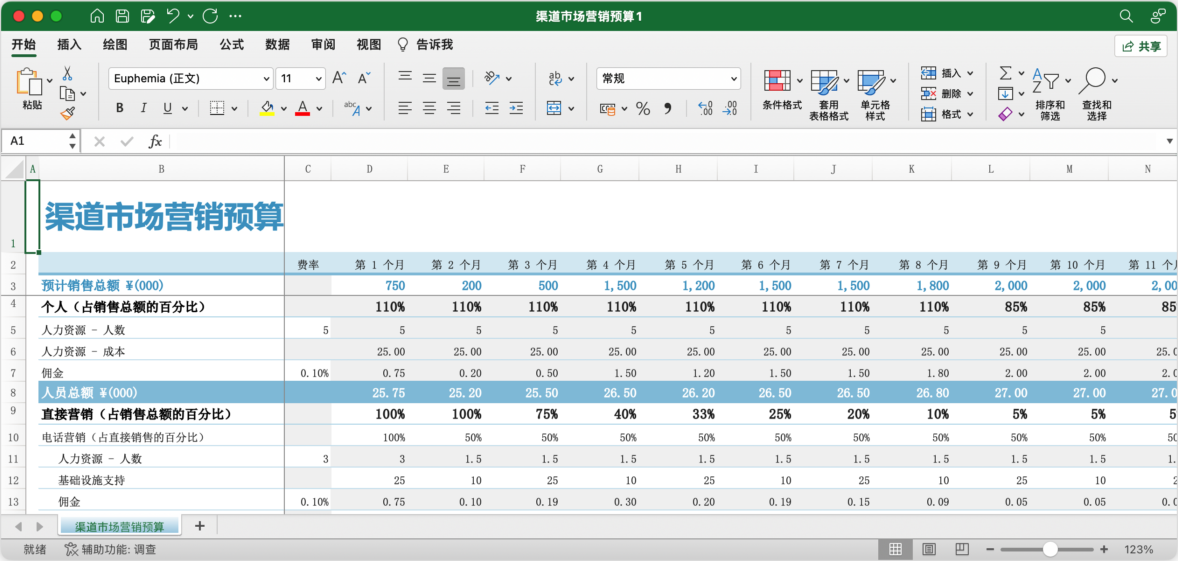1178x561 pixels.
Task: Open the search magnifier in title bar
Action: (1126, 16)
